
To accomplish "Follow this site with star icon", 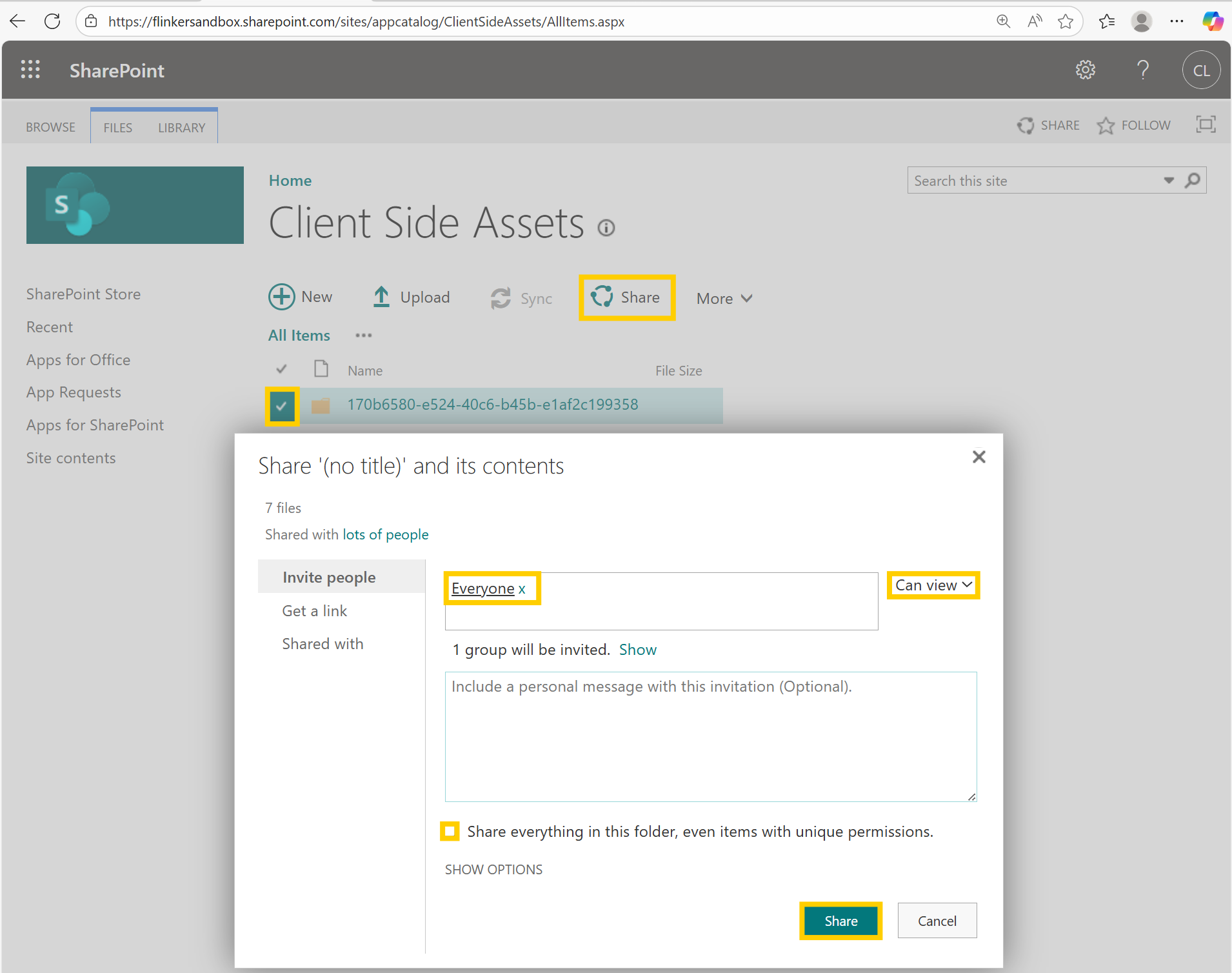I will point(1106,125).
